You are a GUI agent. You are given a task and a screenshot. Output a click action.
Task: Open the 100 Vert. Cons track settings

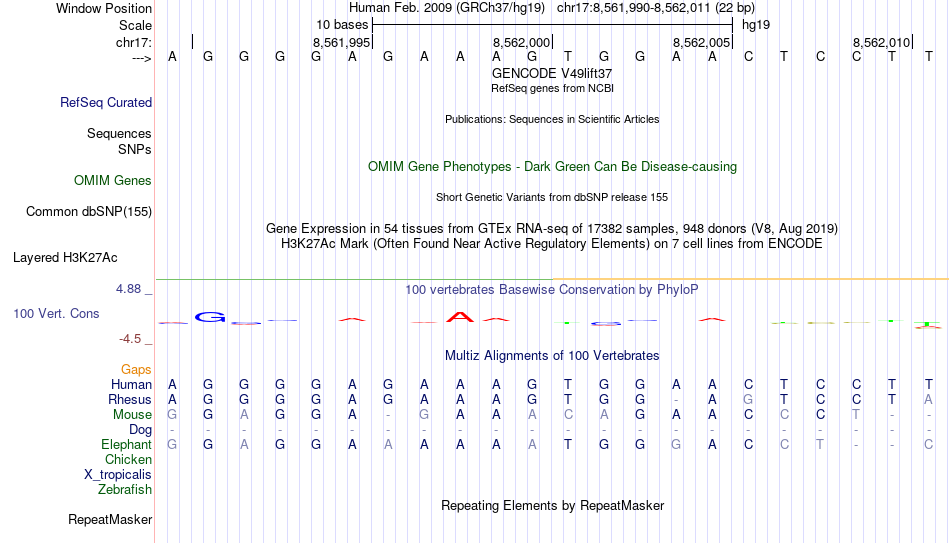pyautogui.click(x=56, y=313)
